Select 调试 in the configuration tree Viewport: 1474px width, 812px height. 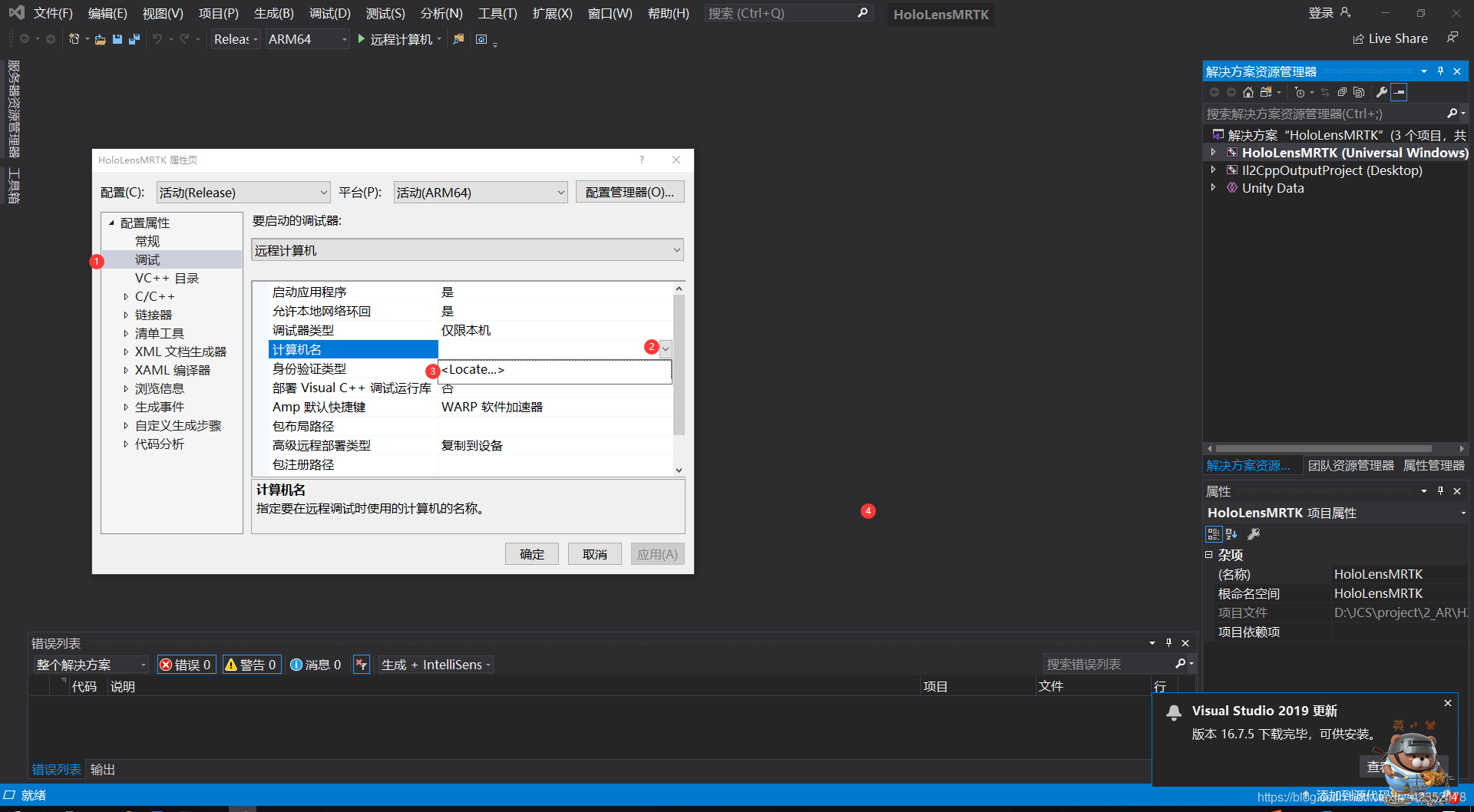click(148, 259)
